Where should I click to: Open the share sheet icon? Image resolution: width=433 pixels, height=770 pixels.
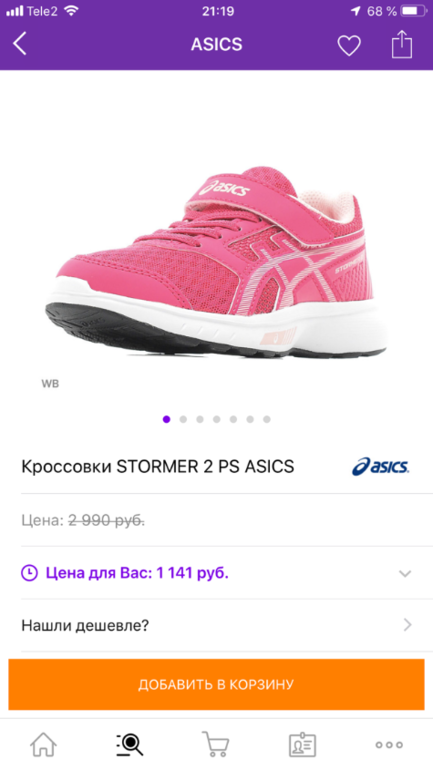click(x=402, y=44)
